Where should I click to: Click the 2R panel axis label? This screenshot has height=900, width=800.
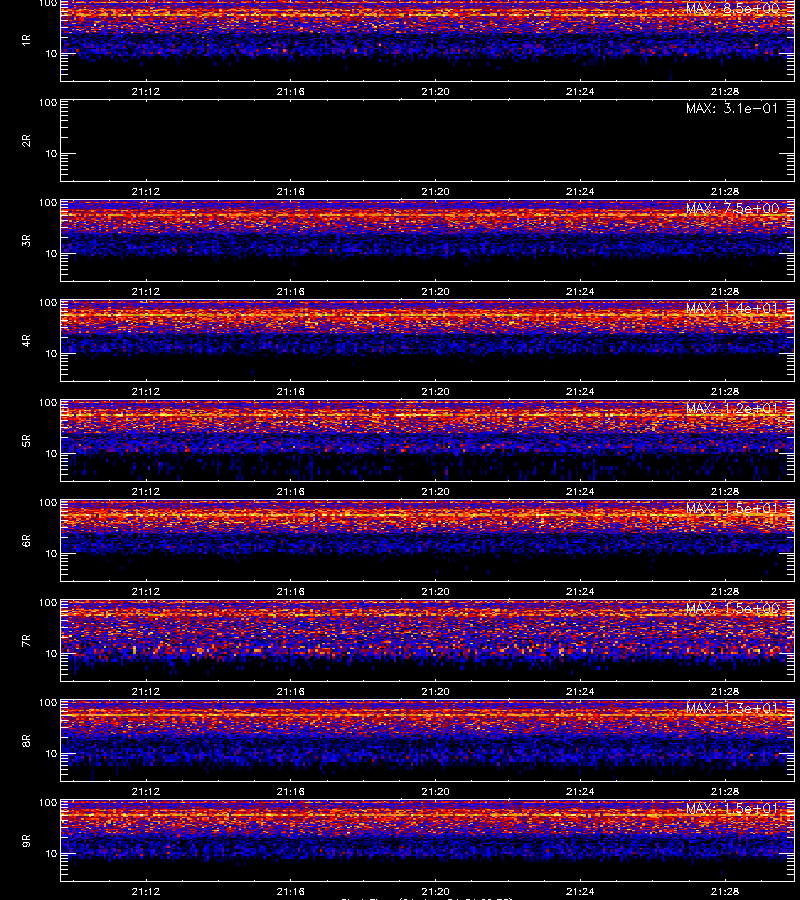click(26, 141)
